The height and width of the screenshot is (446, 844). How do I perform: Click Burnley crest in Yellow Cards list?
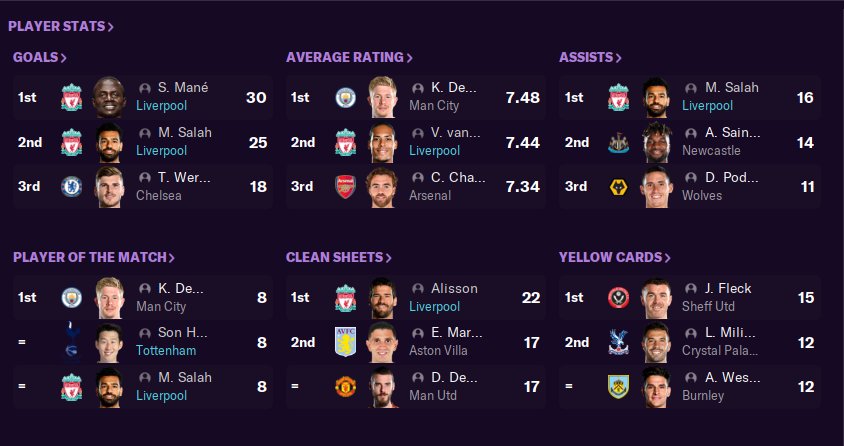(618, 386)
